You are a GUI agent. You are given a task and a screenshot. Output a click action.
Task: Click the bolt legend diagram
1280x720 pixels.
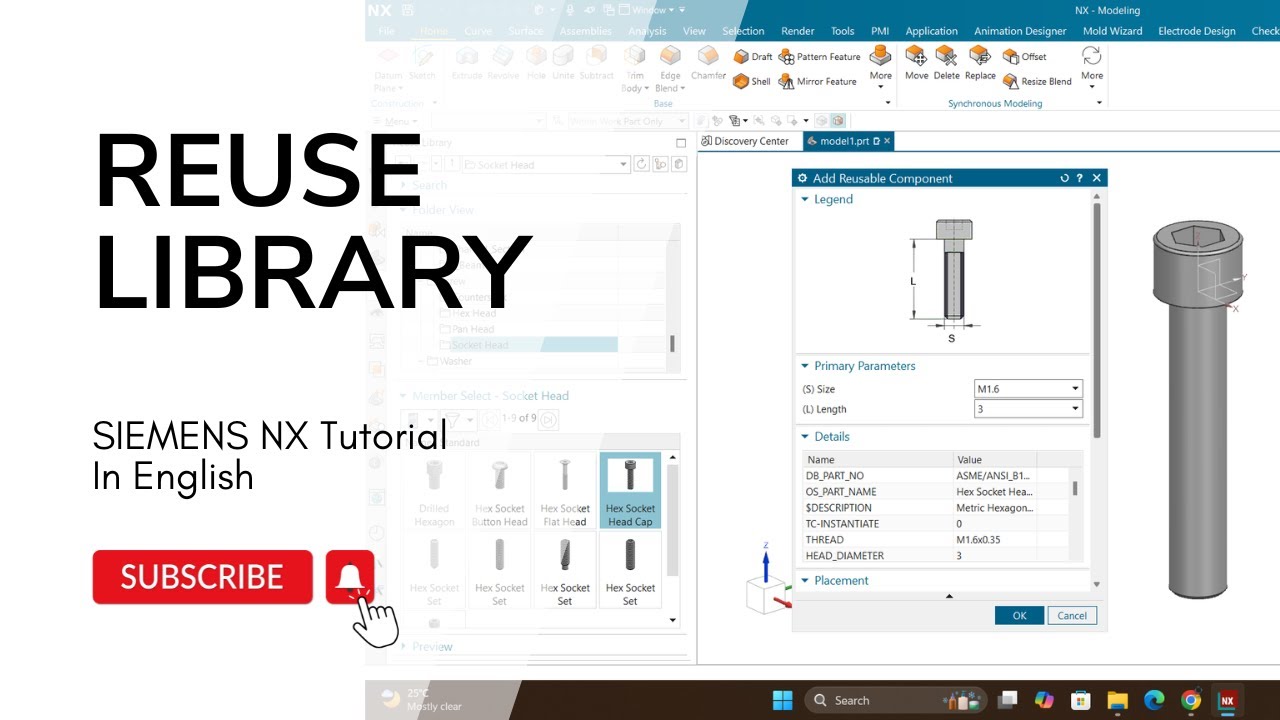point(945,279)
